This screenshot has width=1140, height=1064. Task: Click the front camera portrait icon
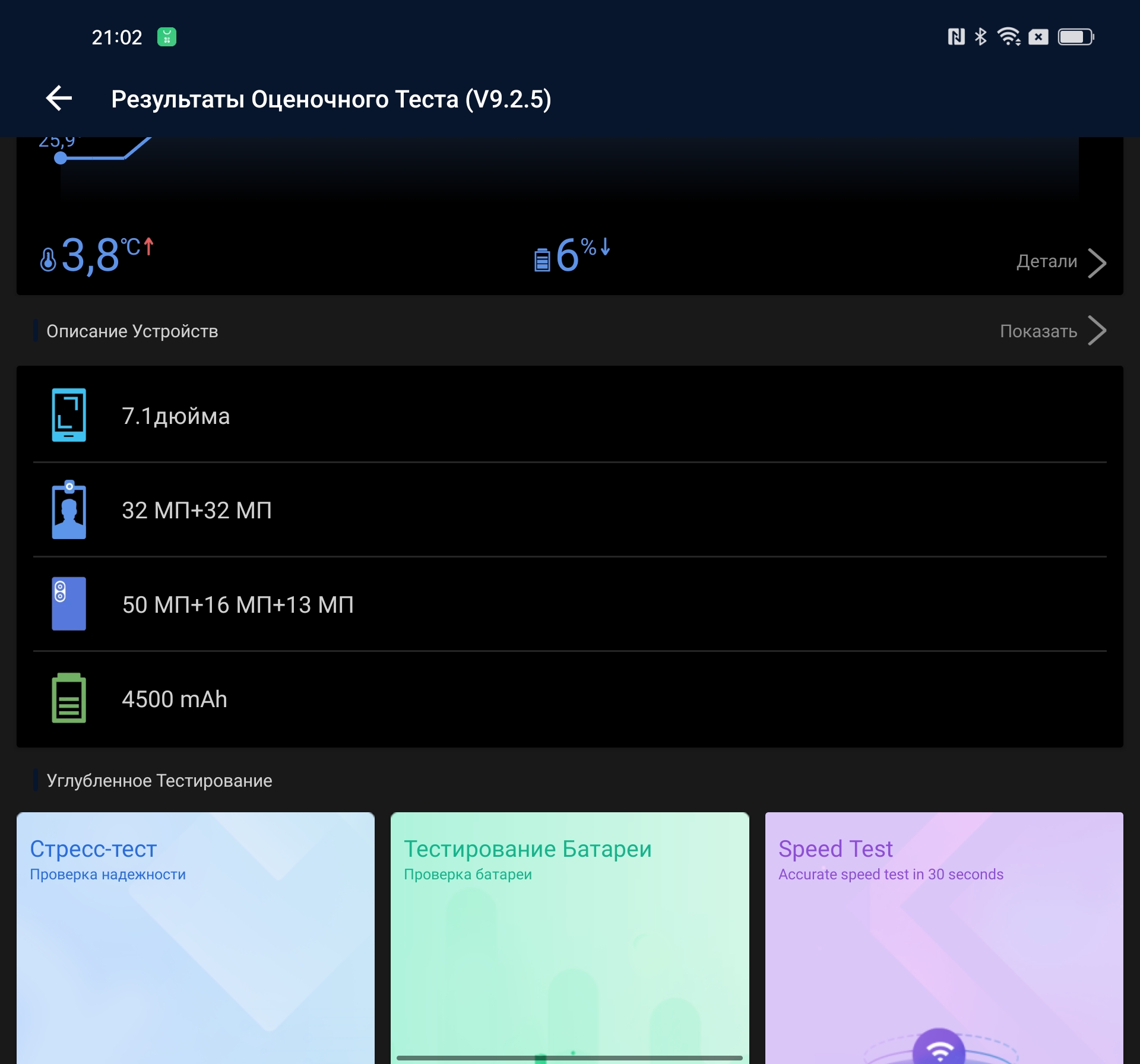(69, 510)
